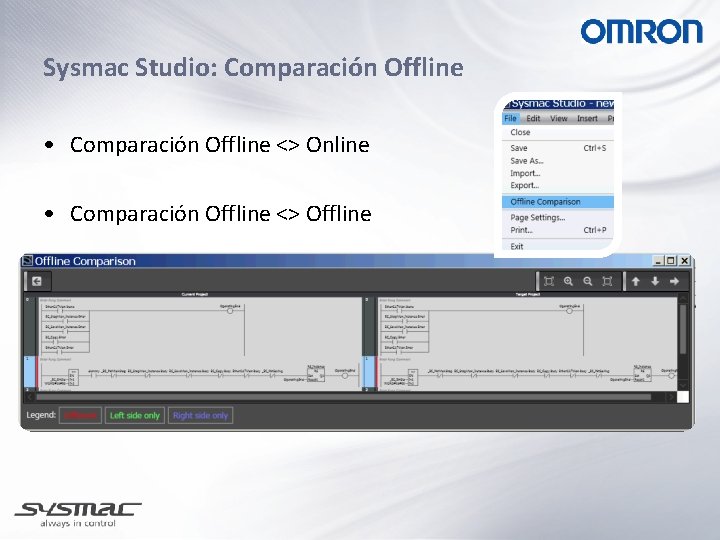Click the Comparación Offline <> Online bullet

pos(219,145)
